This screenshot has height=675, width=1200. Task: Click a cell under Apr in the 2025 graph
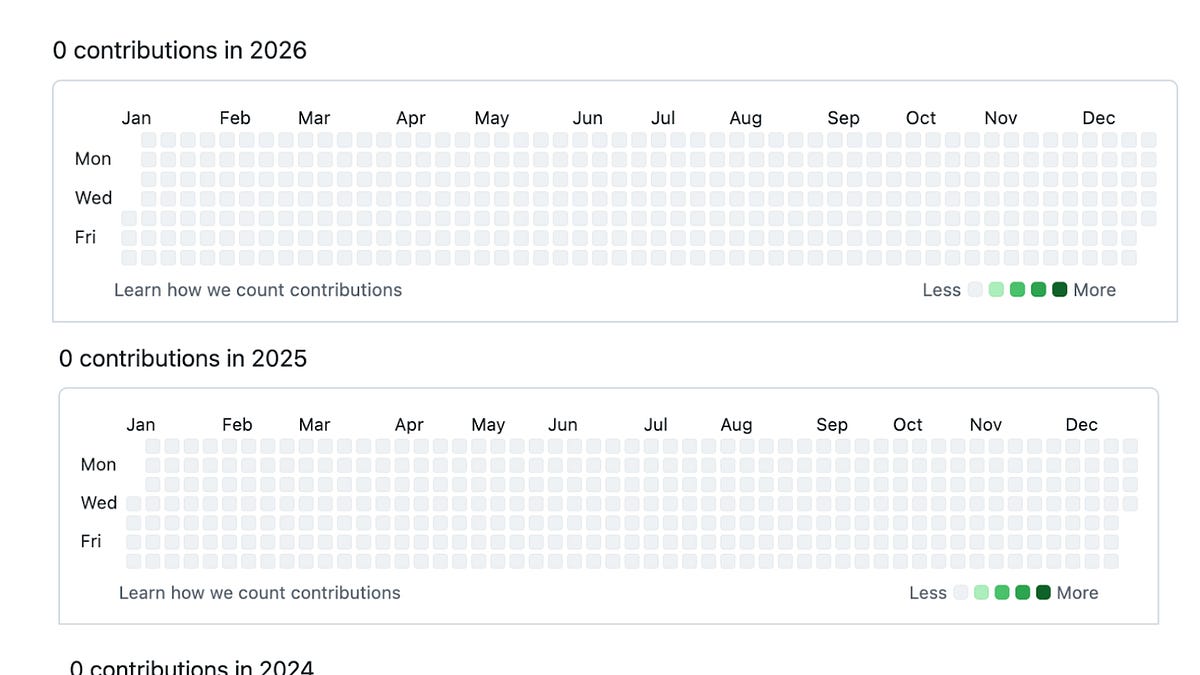point(409,483)
